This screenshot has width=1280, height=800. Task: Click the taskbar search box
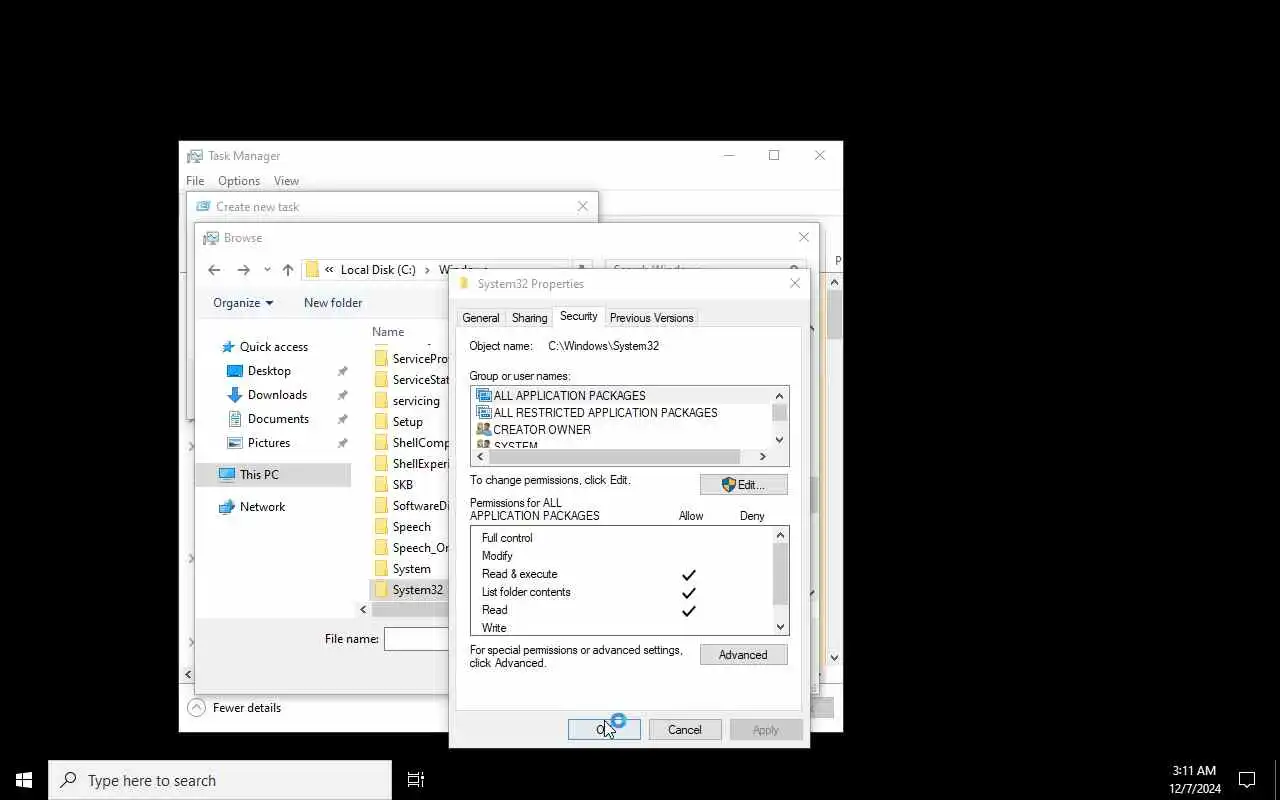(x=220, y=780)
